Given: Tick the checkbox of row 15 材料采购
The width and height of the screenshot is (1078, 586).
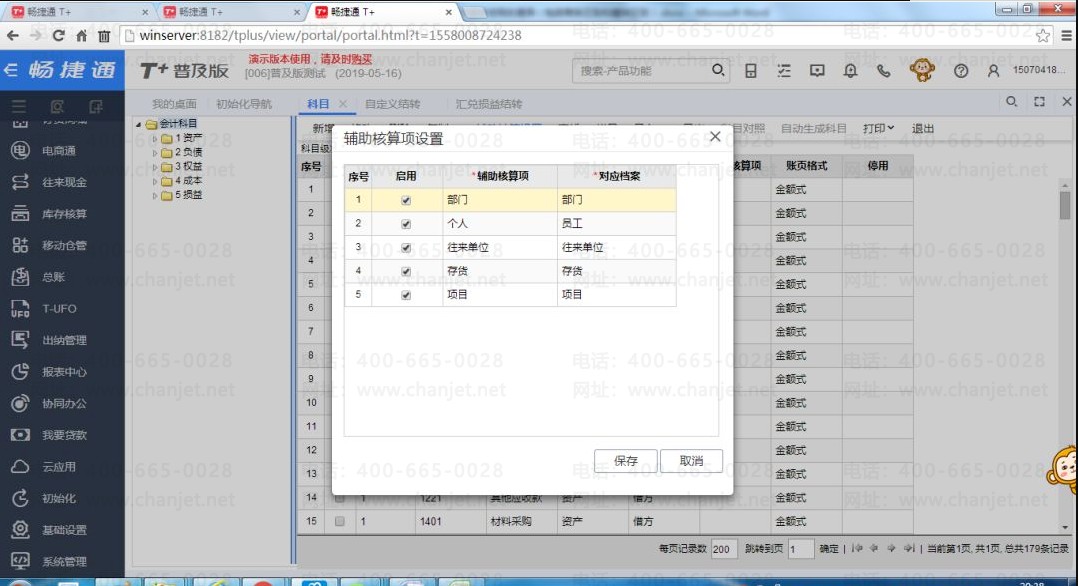Looking at the screenshot, I should click(340, 521).
